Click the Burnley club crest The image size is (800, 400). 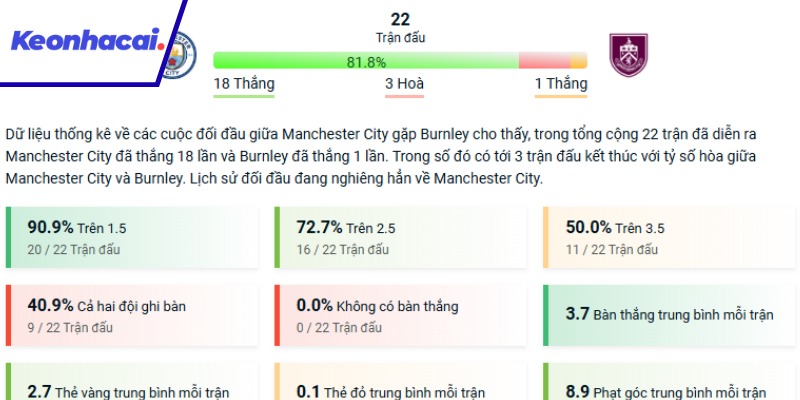pos(627,55)
